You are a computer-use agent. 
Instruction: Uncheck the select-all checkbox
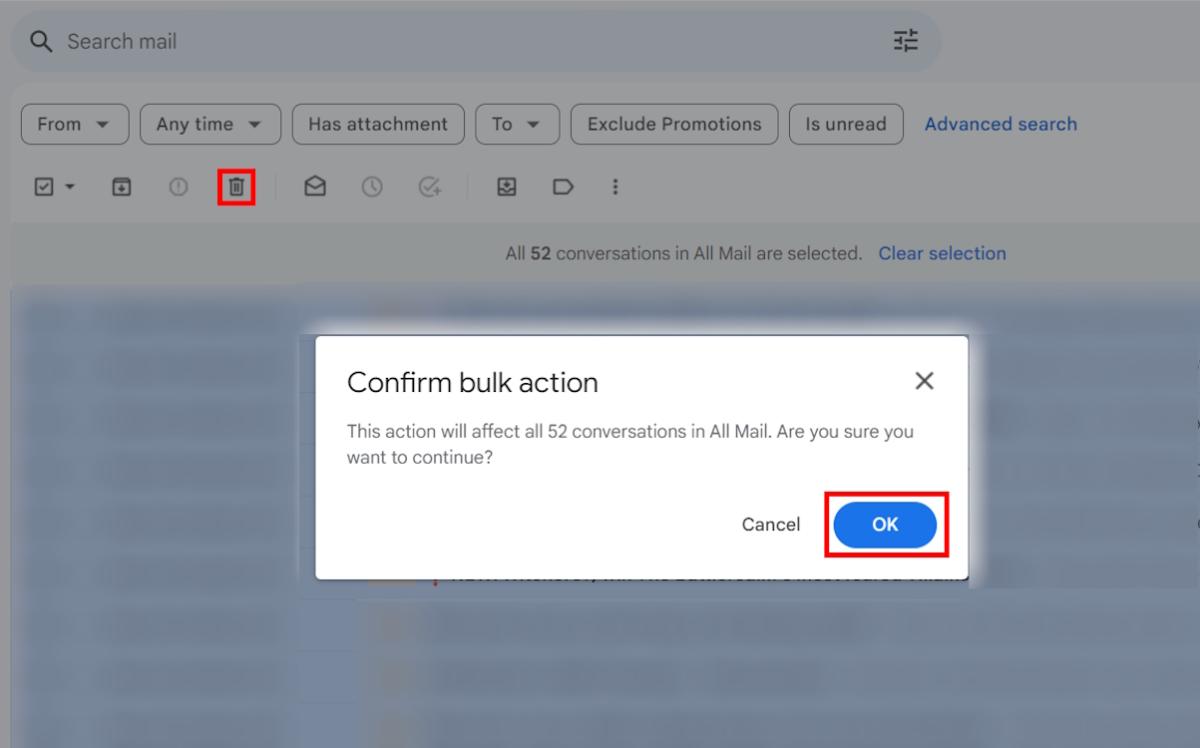tap(42, 187)
